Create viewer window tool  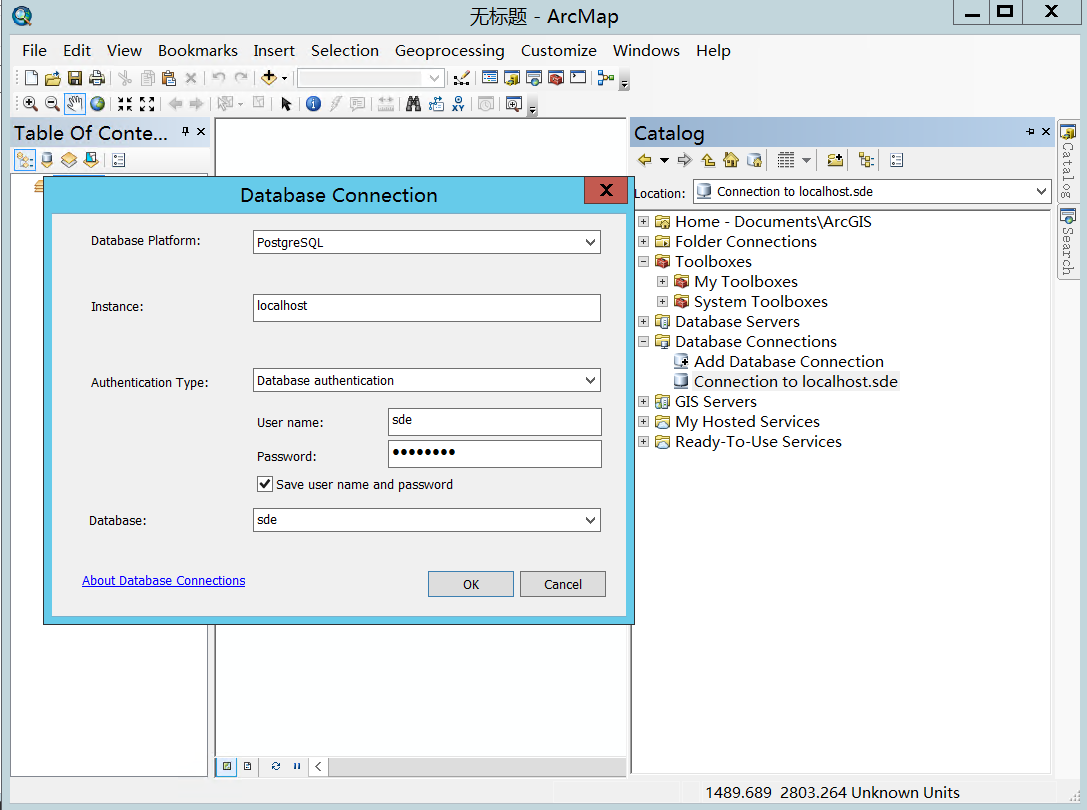coord(514,104)
